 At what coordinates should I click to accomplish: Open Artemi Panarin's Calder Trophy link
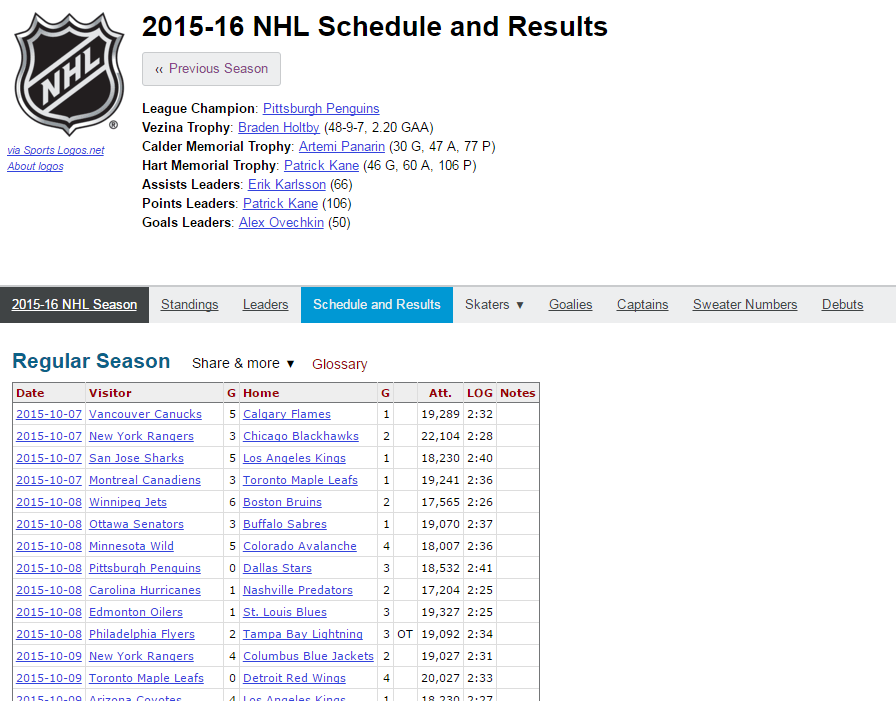pos(341,146)
